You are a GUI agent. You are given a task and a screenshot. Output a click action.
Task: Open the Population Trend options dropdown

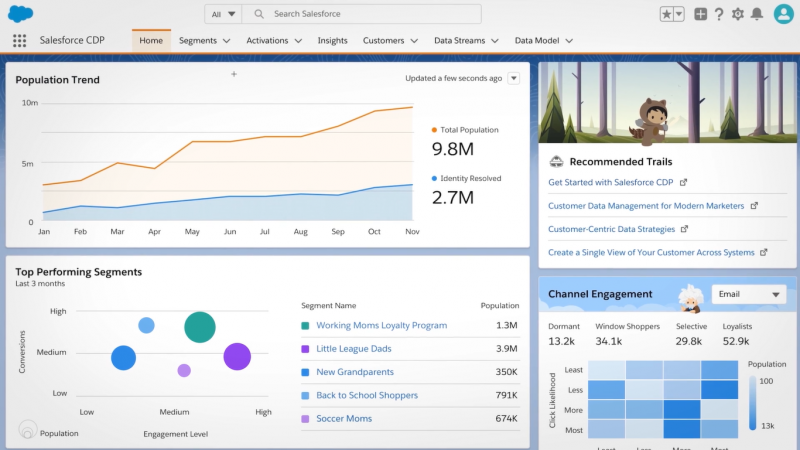pyautogui.click(x=514, y=78)
